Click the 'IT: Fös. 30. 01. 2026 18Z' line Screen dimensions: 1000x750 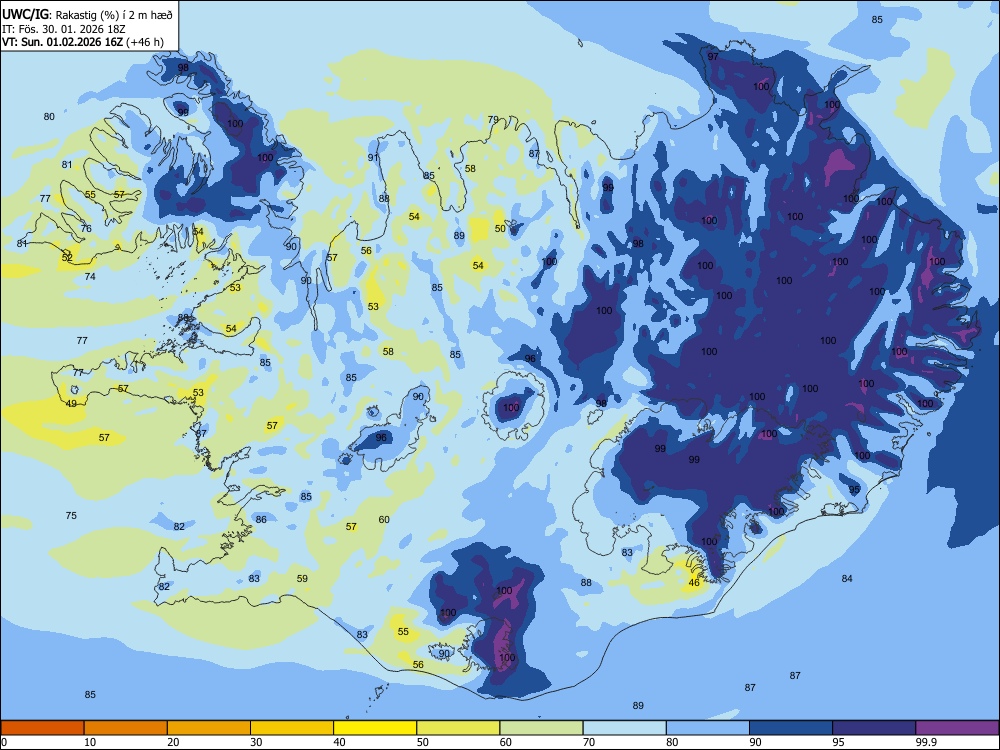pos(64,29)
